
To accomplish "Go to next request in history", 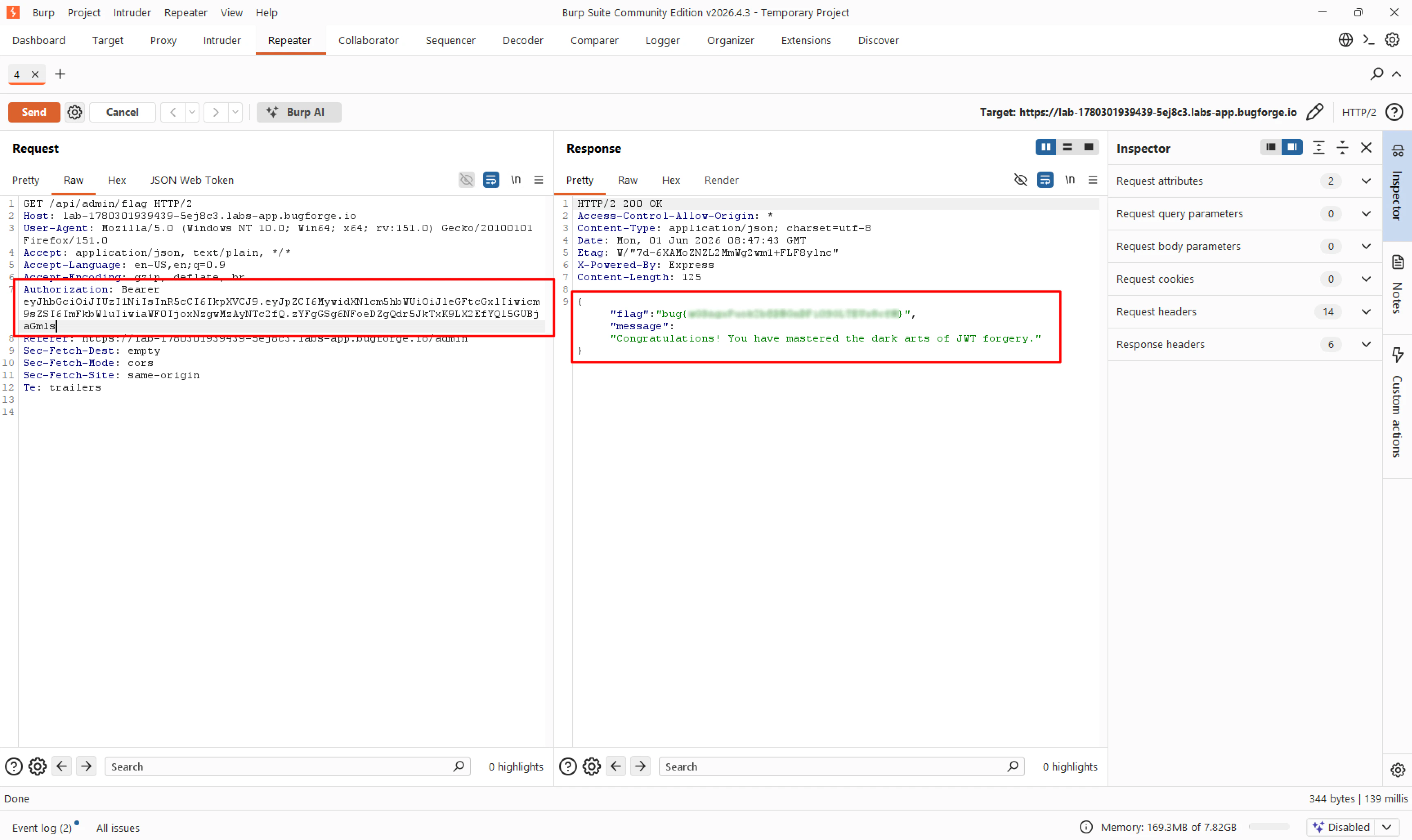I will 216,112.
